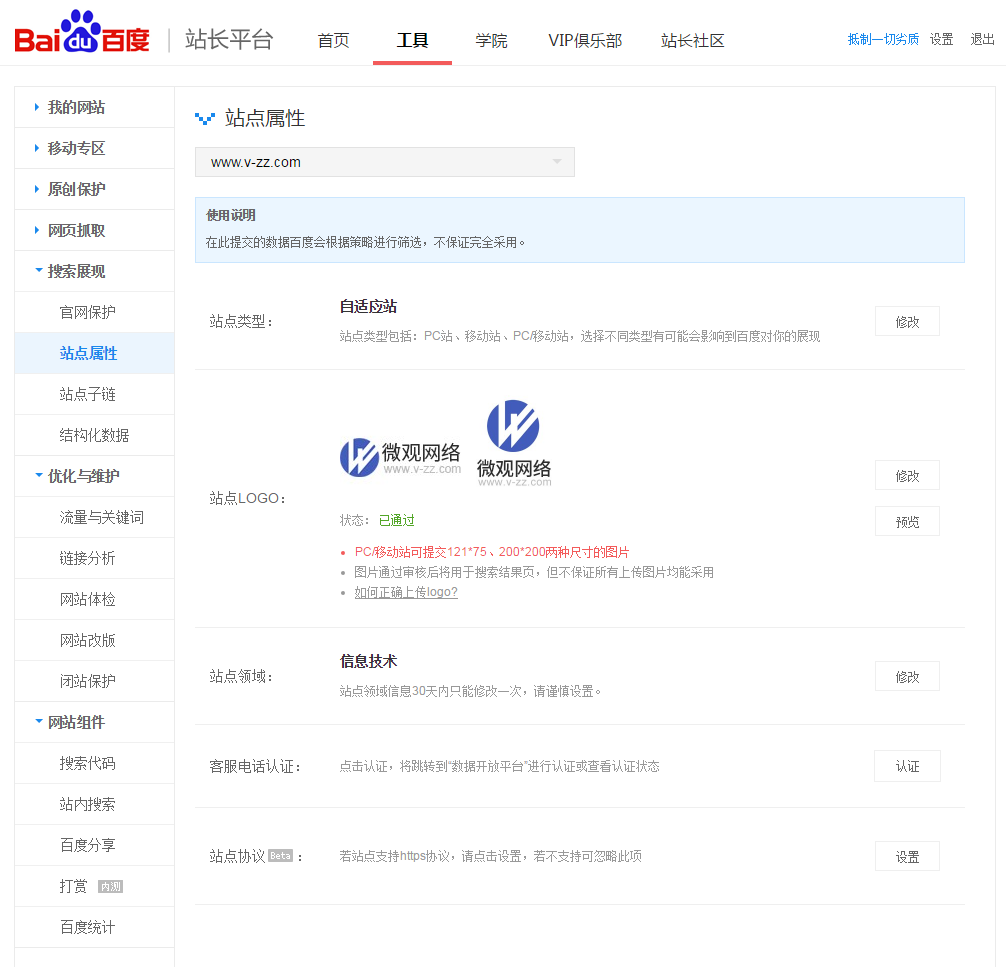Open 搜索代码 in the sidebar
The width and height of the screenshot is (1006, 967).
click(x=94, y=763)
